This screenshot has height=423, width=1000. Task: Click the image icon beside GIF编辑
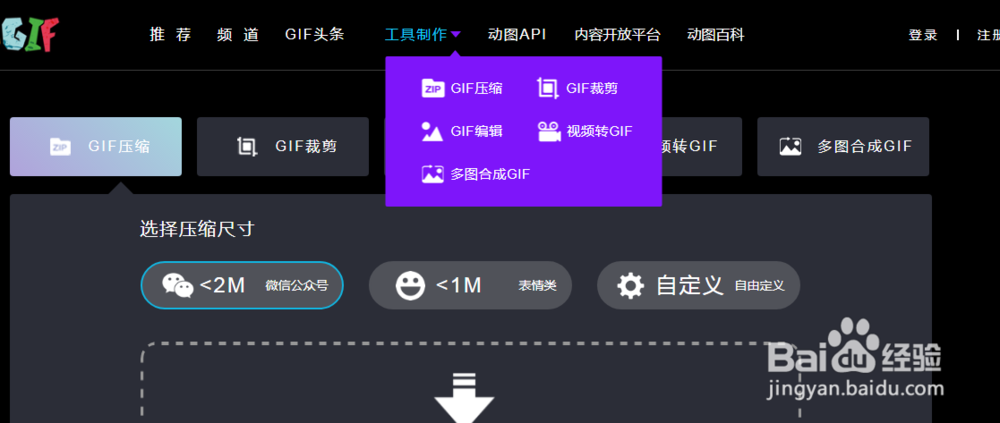(x=432, y=131)
